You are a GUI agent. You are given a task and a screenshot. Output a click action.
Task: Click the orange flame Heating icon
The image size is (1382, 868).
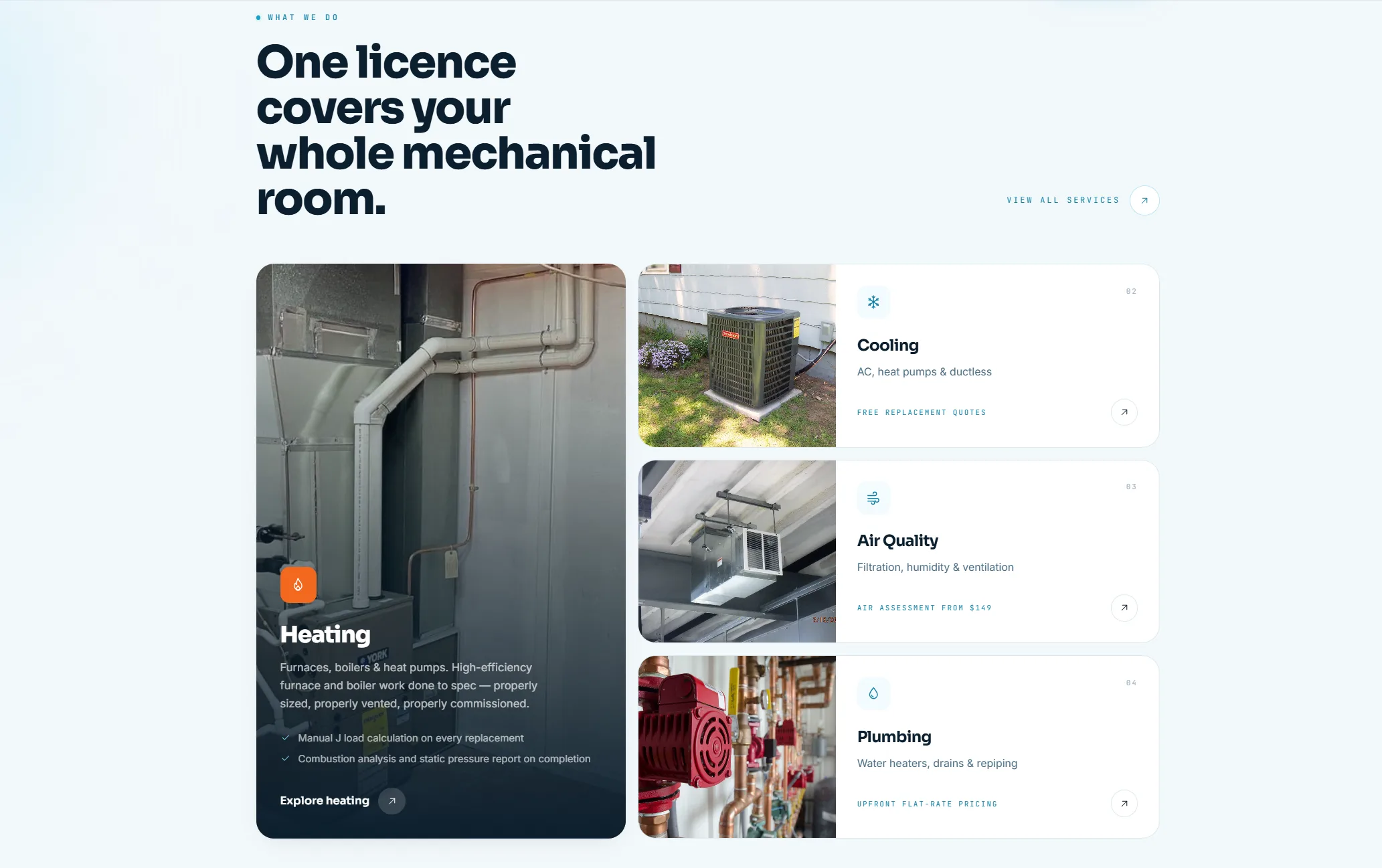(298, 585)
